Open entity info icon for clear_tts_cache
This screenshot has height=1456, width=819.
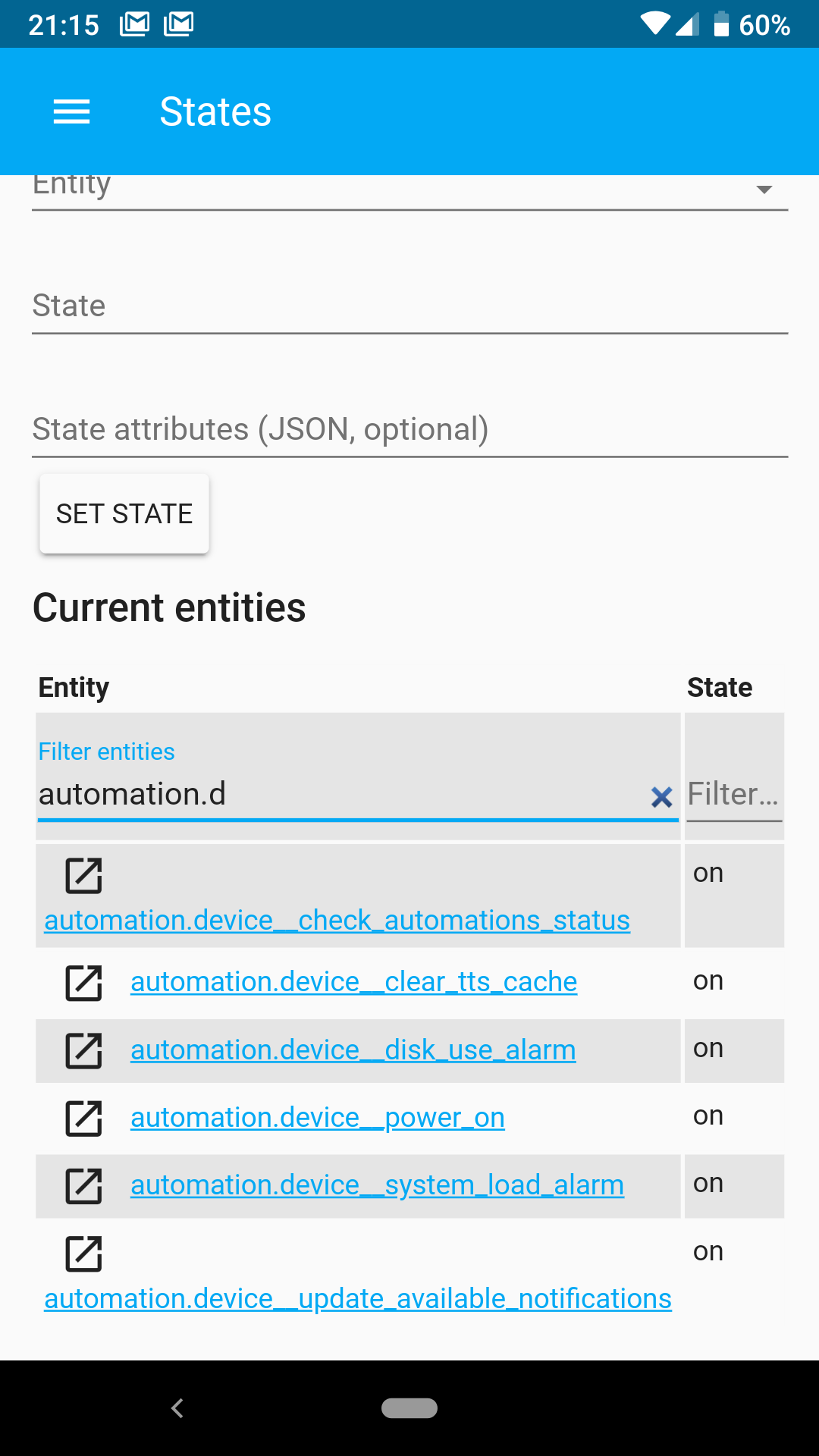click(x=83, y=983)
